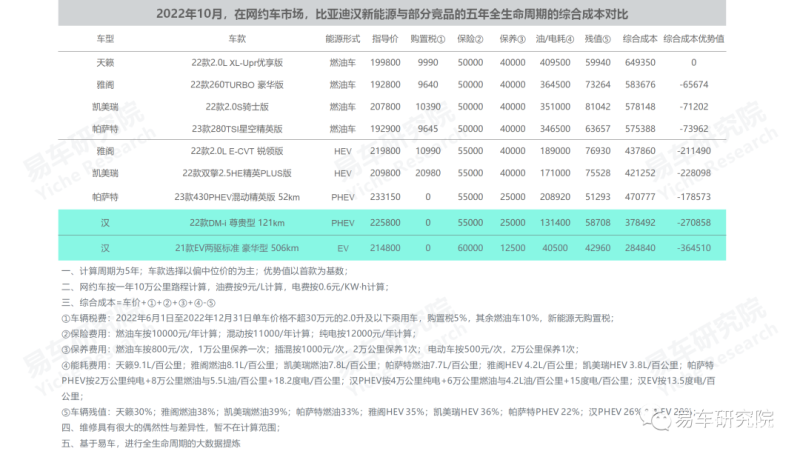Click the 22款260TURBO 豪华版 cell
The height and width of the screenshot is (454, 800).
point(235,84)
